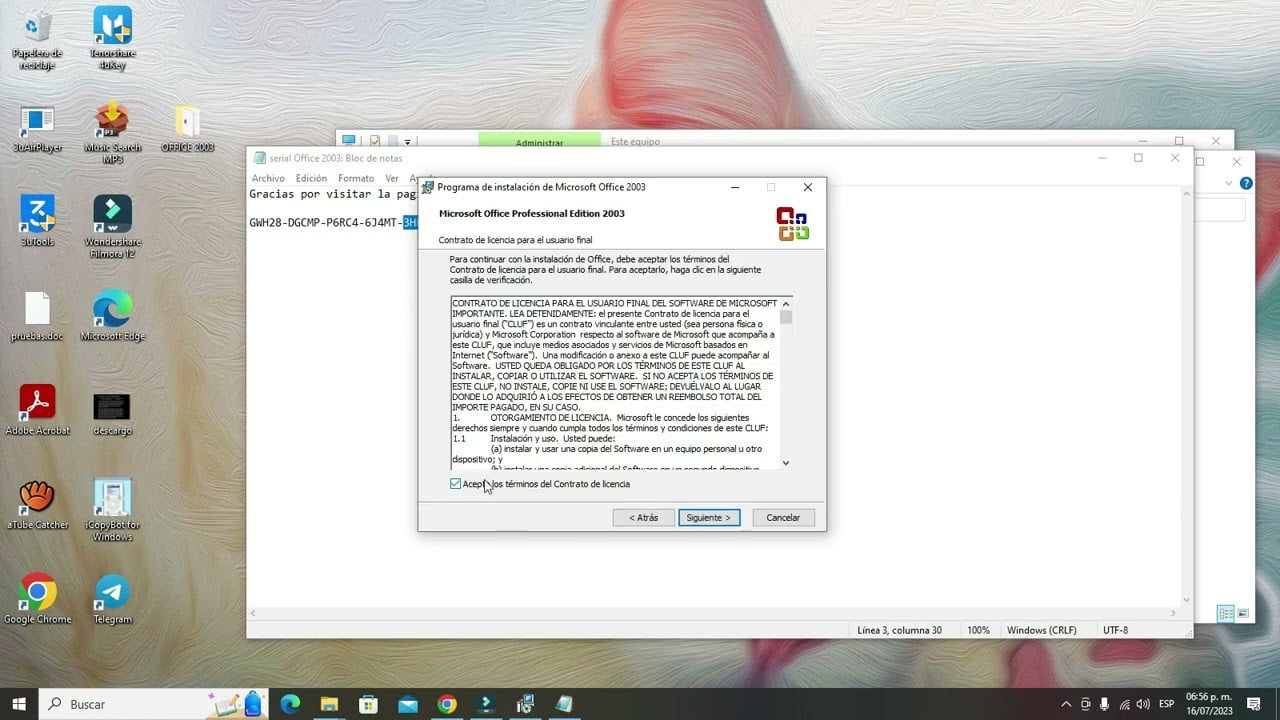Open the Edición menu in Notepad
Image resolution: width=1280 pixels, height=720 pixels.
311,178
